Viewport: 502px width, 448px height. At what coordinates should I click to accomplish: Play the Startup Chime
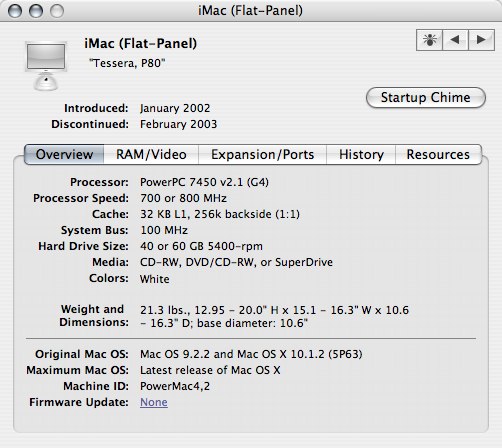coord(426,98)
